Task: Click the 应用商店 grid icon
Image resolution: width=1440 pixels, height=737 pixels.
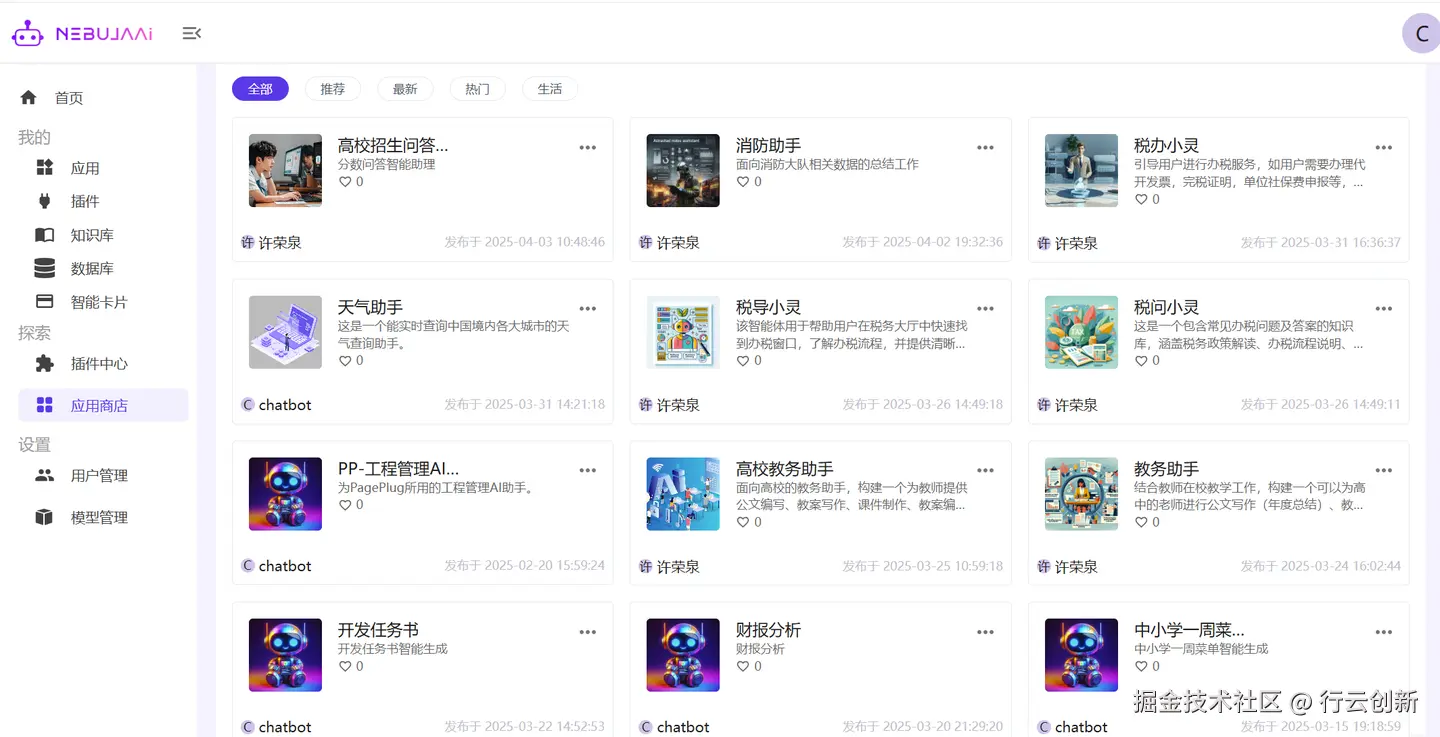Action: [44, 405]
